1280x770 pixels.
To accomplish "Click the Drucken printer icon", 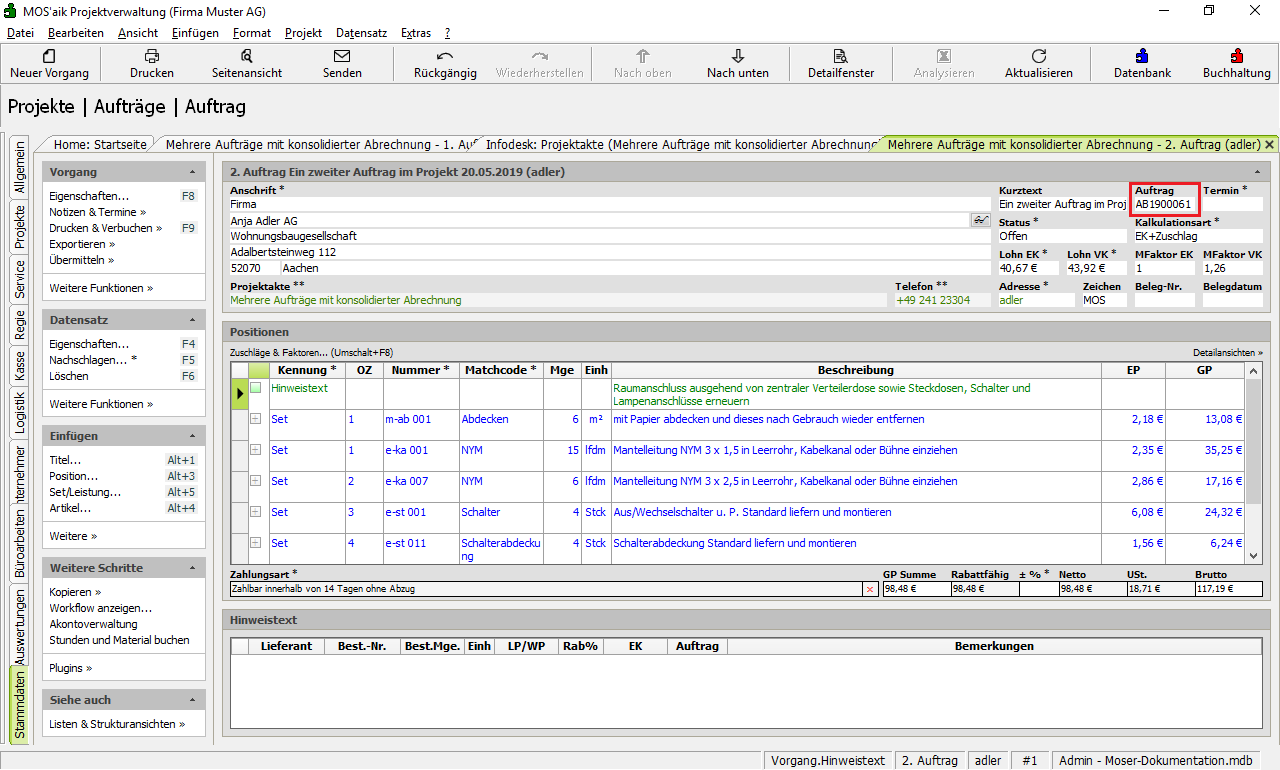I will (x=152, y=56).
